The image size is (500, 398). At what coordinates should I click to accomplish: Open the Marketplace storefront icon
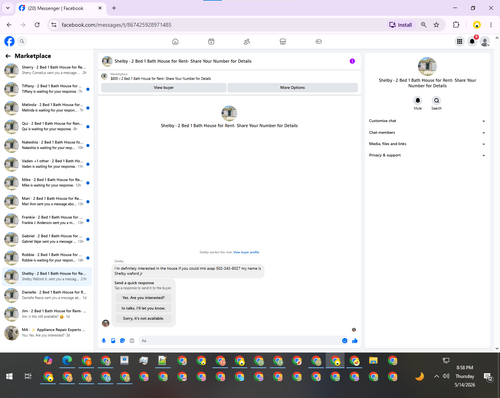pos(283,42)
